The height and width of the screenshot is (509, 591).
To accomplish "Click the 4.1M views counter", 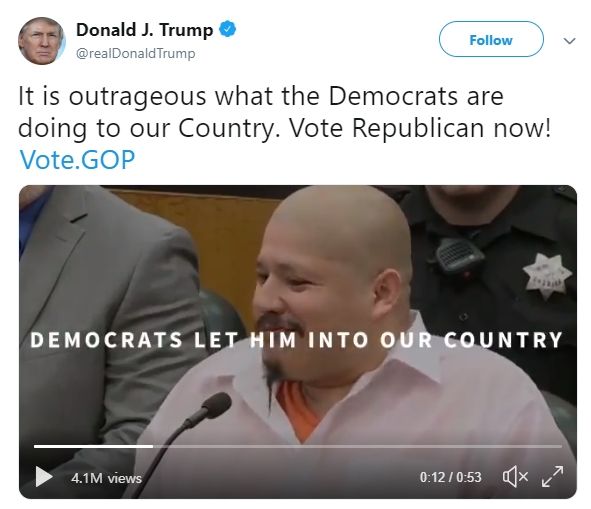I will [106, 478].
